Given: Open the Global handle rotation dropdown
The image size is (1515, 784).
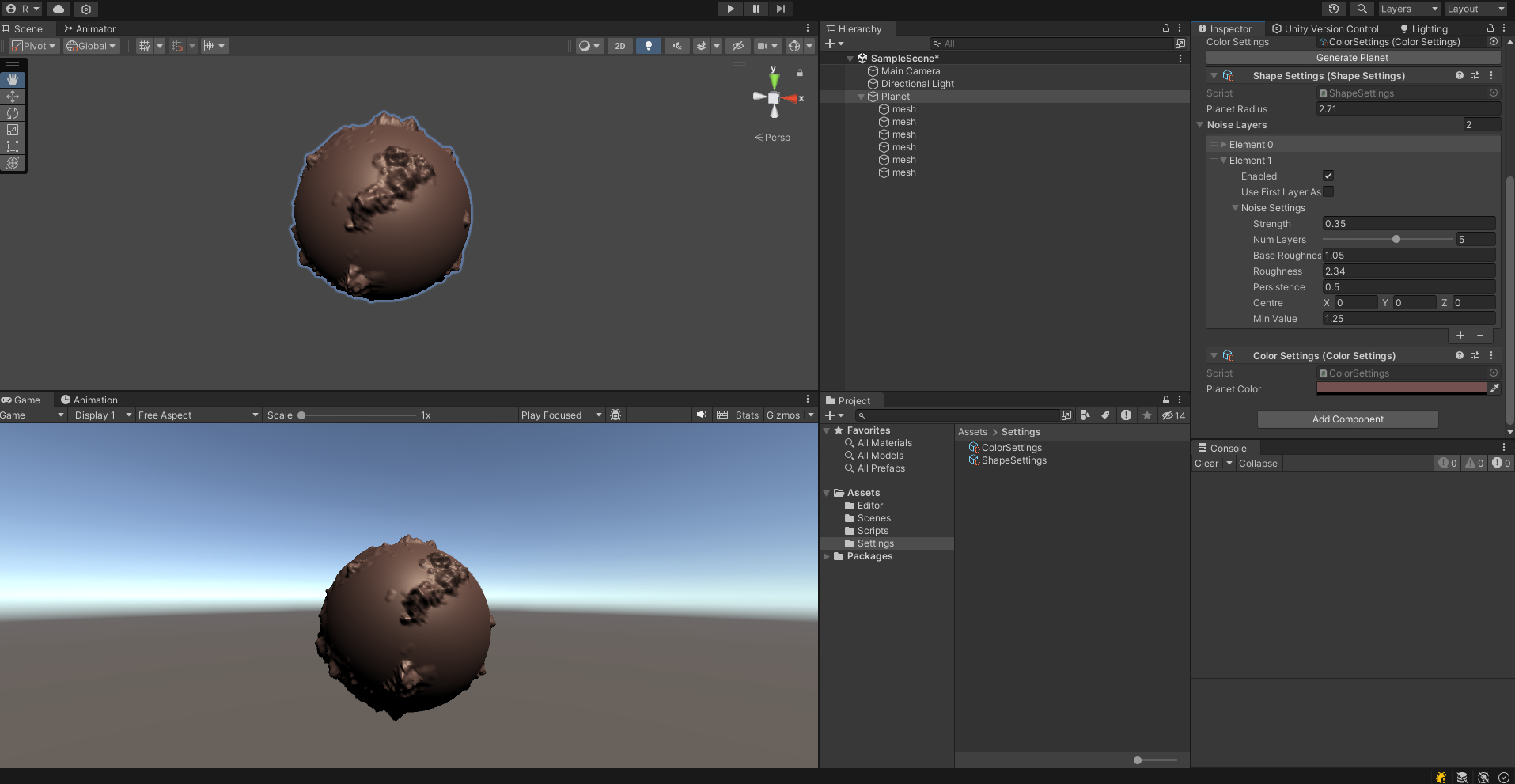Looking at the screenshot, I should coord(92,46).
